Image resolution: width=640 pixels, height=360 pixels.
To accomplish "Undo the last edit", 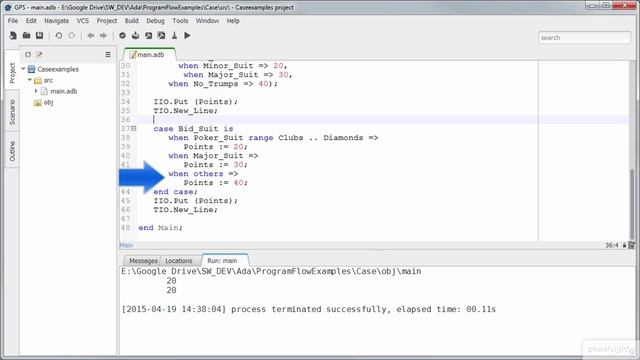I will 58,36.
